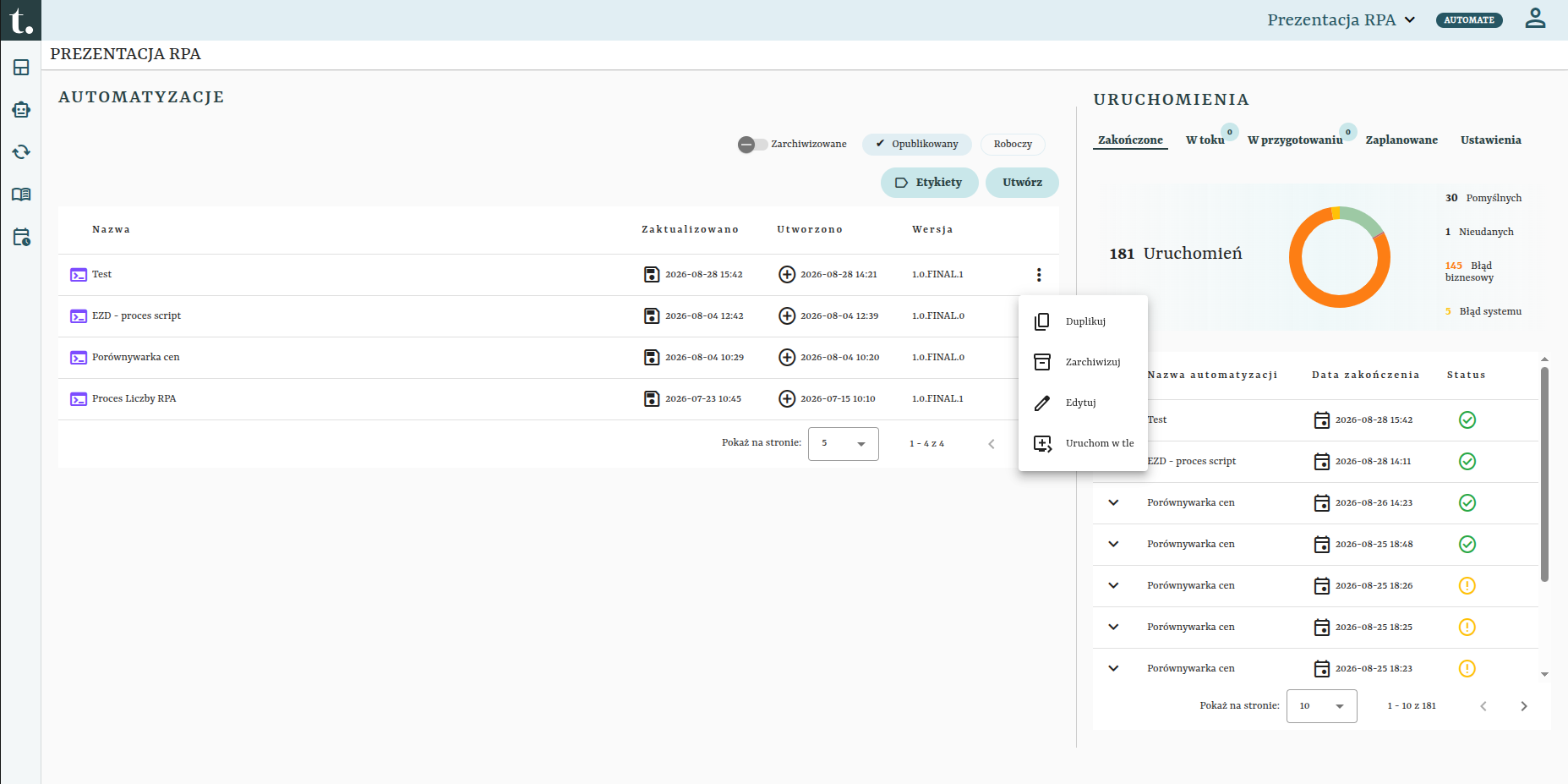Select Zarchiwizuj from the context menu

1083,363
